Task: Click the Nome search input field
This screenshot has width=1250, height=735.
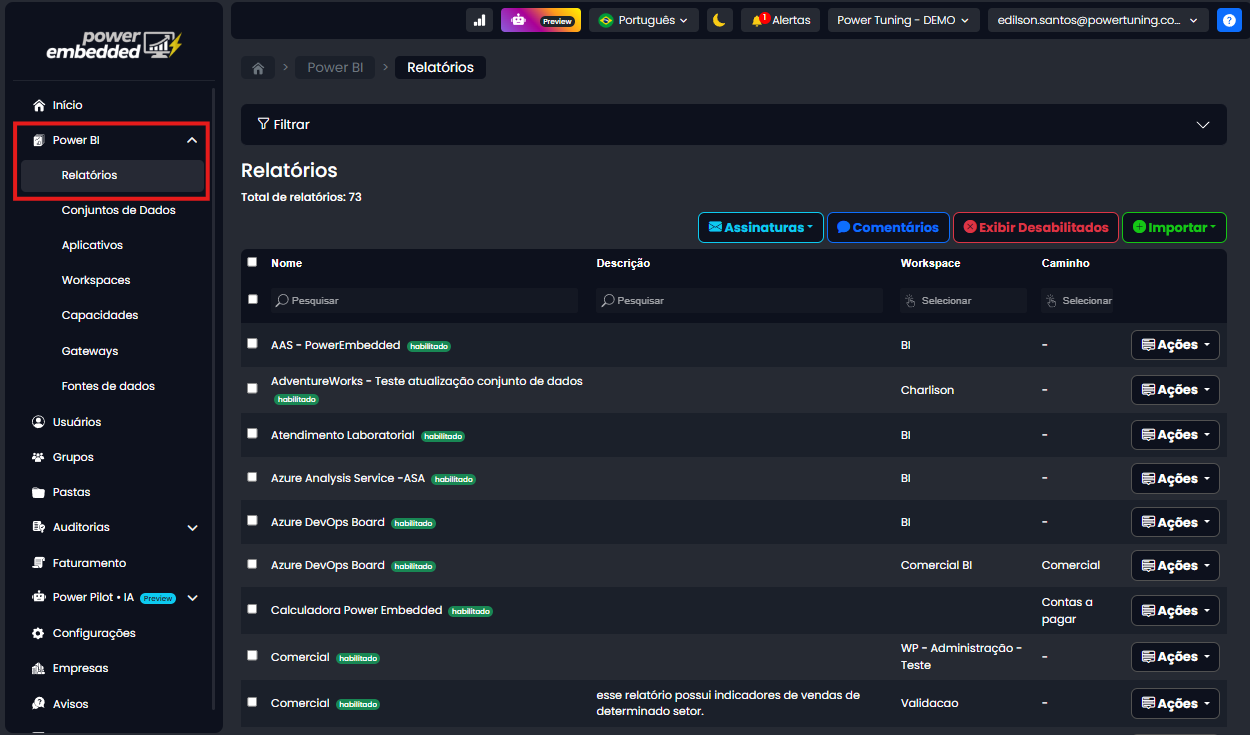Action: point(425,300)
